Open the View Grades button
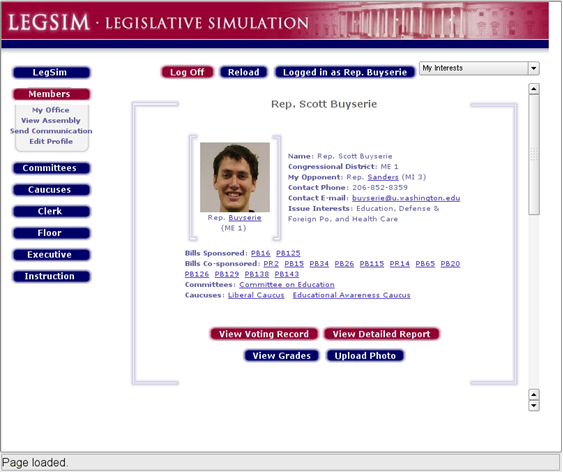 pyautogui.click(x=282, y=355)
